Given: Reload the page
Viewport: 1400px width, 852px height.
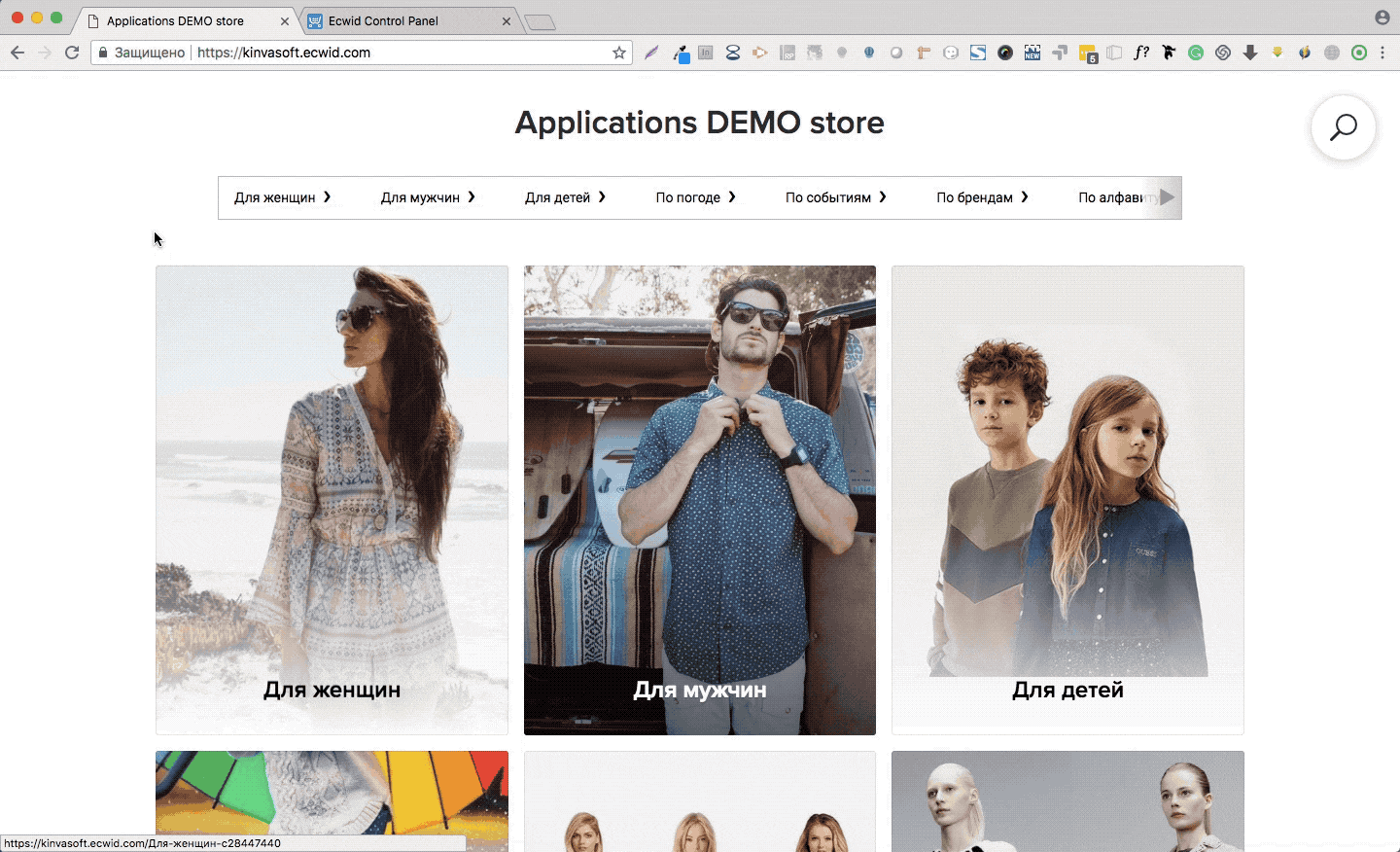Looking at the screenshot, I should (72, 53).
